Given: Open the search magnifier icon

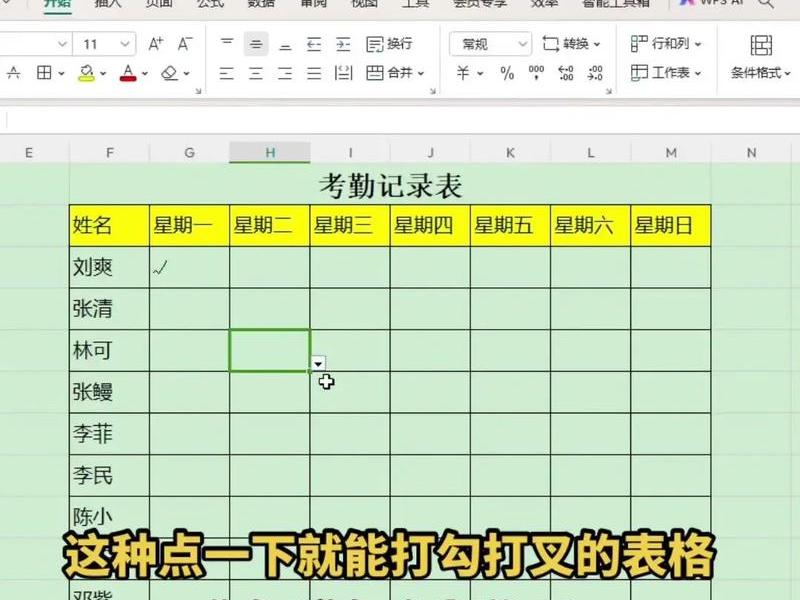Looking at the screenshot, I should tap(766, 4).
